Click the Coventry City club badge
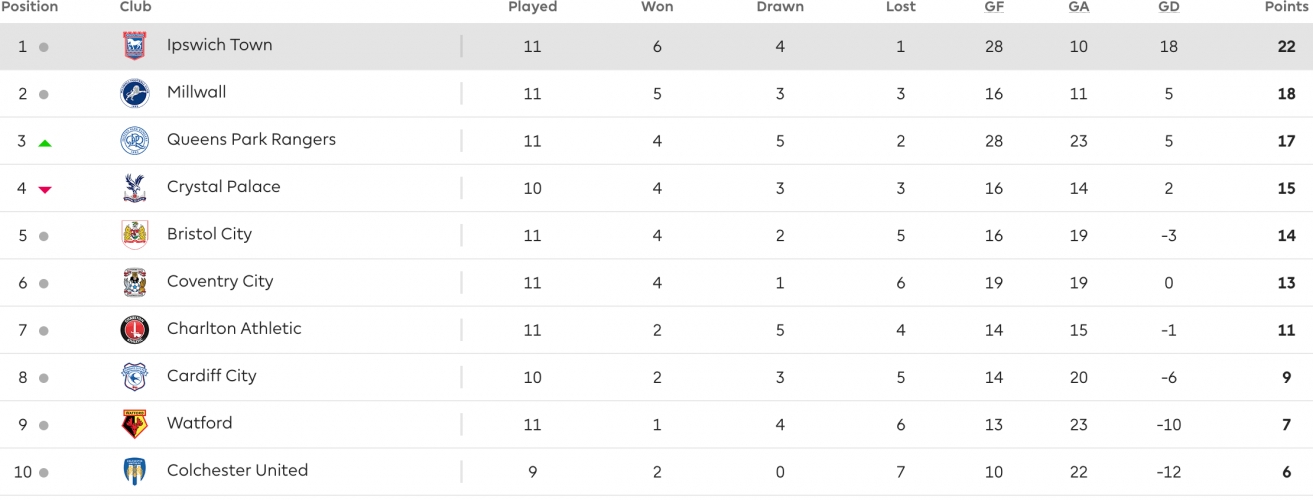Screen dimensions: 1313x500 134,283
